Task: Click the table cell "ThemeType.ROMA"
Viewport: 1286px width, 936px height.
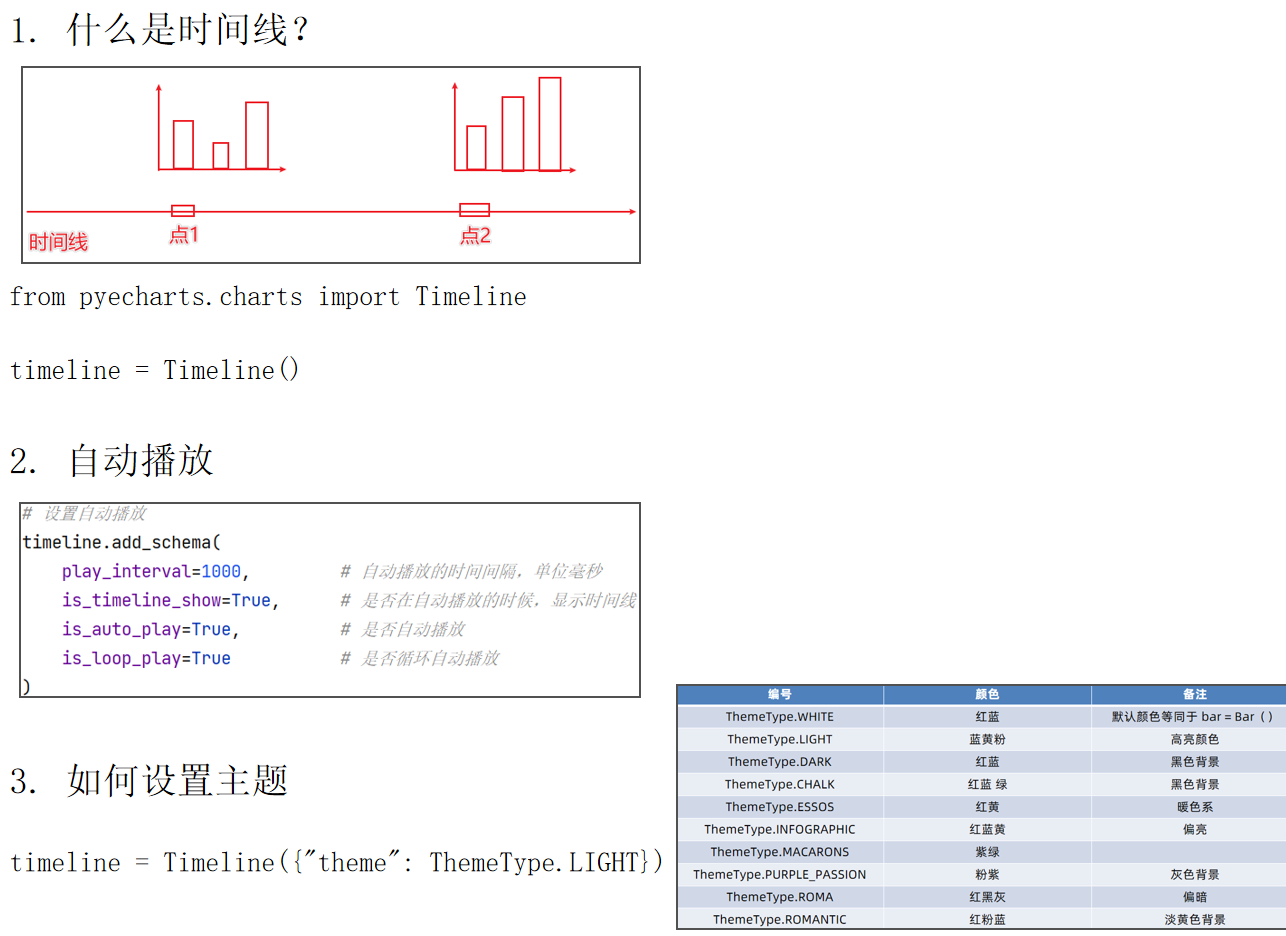Action: point(780,897)
